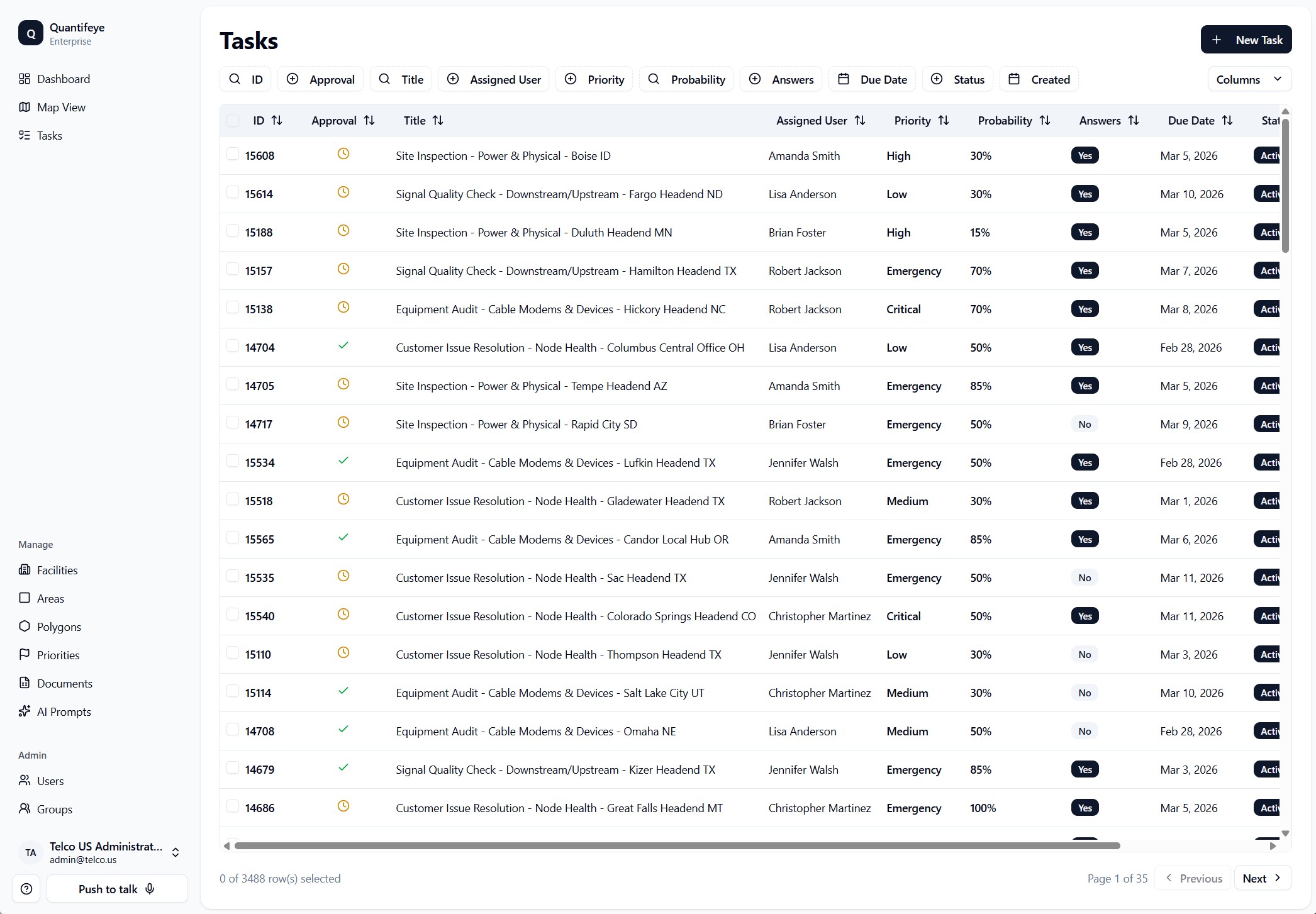The image size is (1316, 914).
Task: Click the vertical table scrollbar thumb
Action: [1285, 186]
